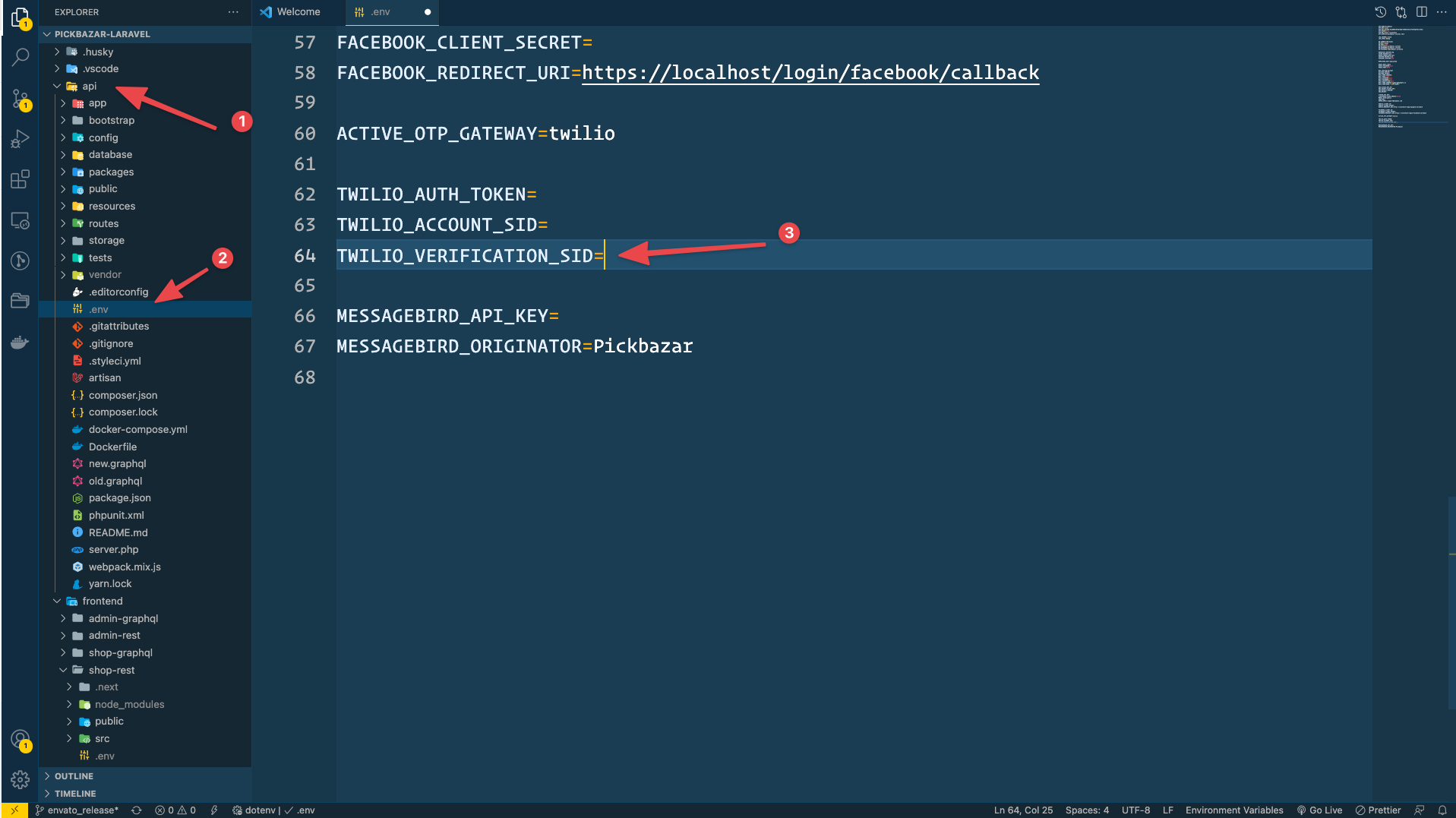Screen dimensions: 1456x818
Task: Open webpack.mix.js file
Action: point(145,567)
